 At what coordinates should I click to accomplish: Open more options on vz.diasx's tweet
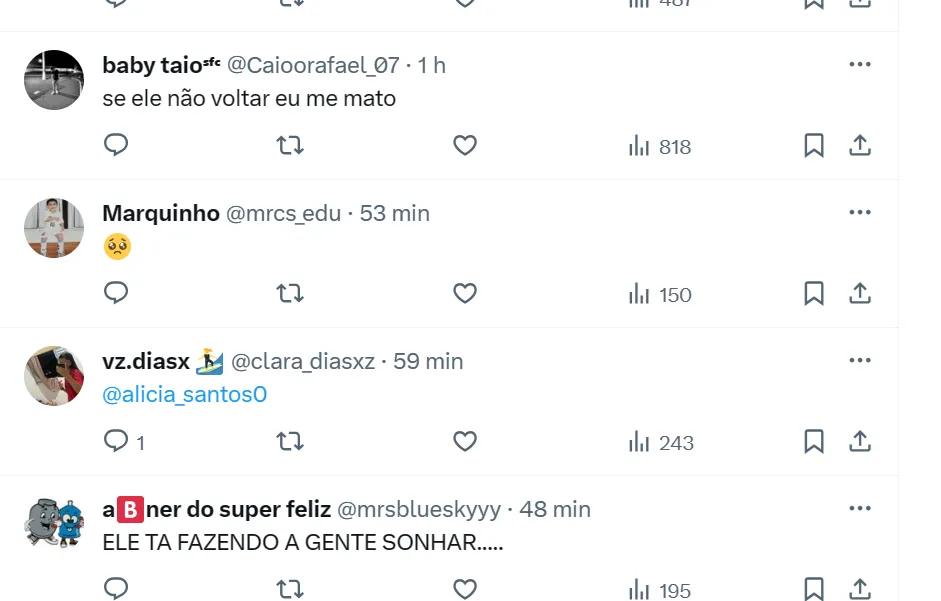click(860, 361)
